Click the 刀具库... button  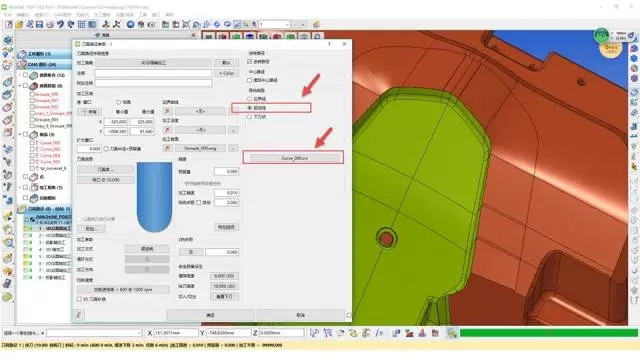click(105, 169)
